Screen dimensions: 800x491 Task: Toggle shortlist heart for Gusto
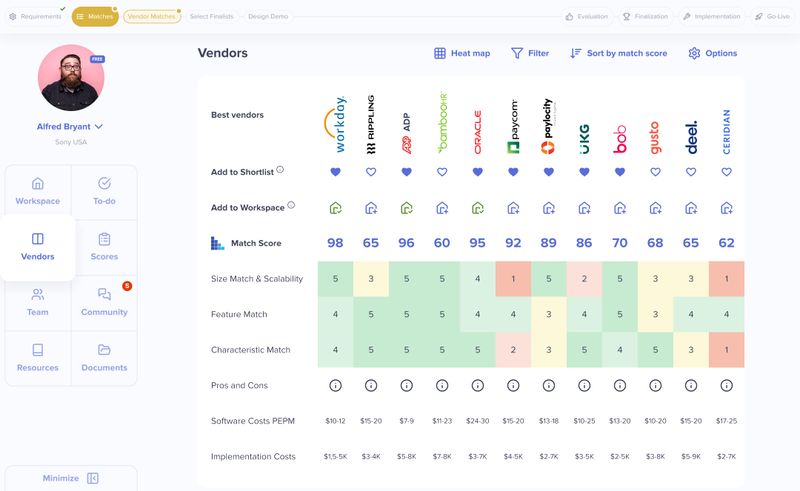tap(655, 172)
